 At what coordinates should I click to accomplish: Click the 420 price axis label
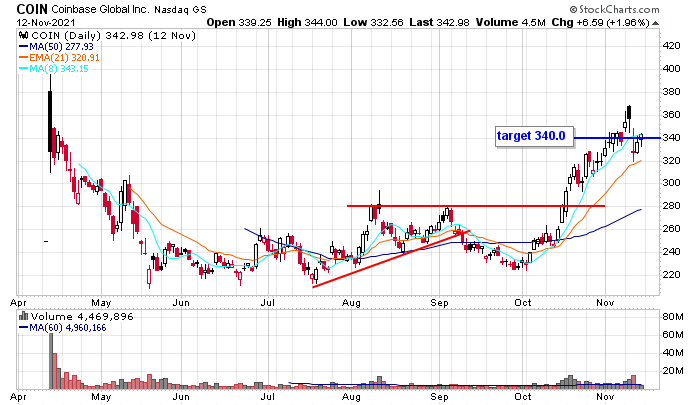[x=672, y=46]
